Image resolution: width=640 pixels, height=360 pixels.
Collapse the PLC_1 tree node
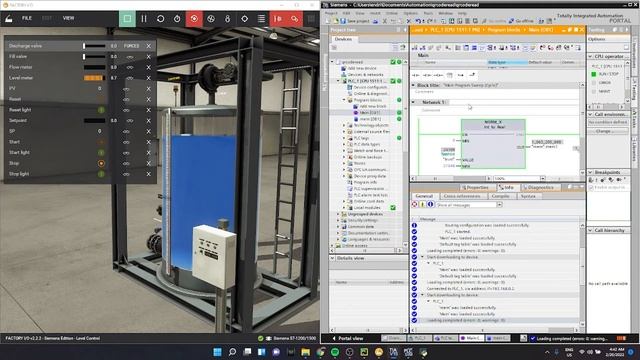point(338,81)
